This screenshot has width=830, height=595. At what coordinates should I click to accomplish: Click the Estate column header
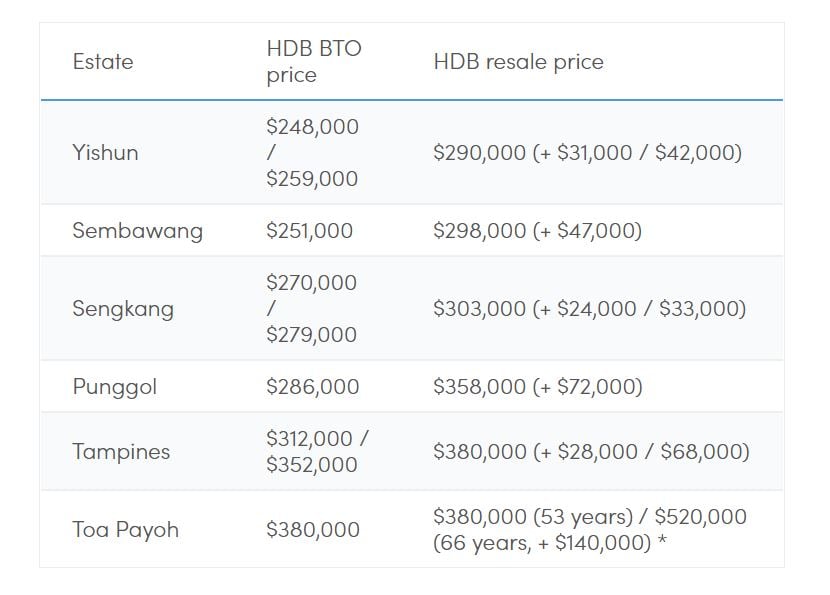click(102, 62)
